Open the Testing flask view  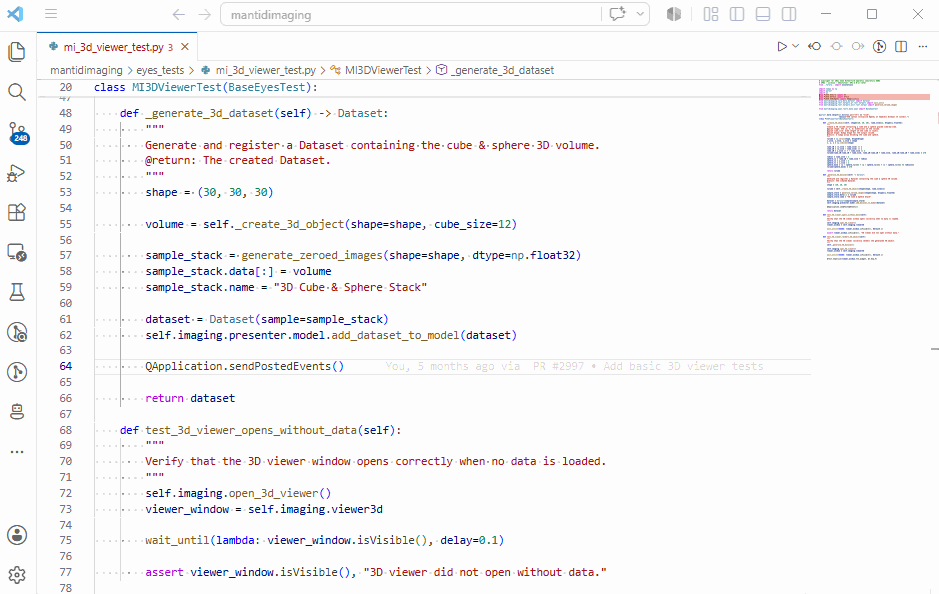point(17,292)
